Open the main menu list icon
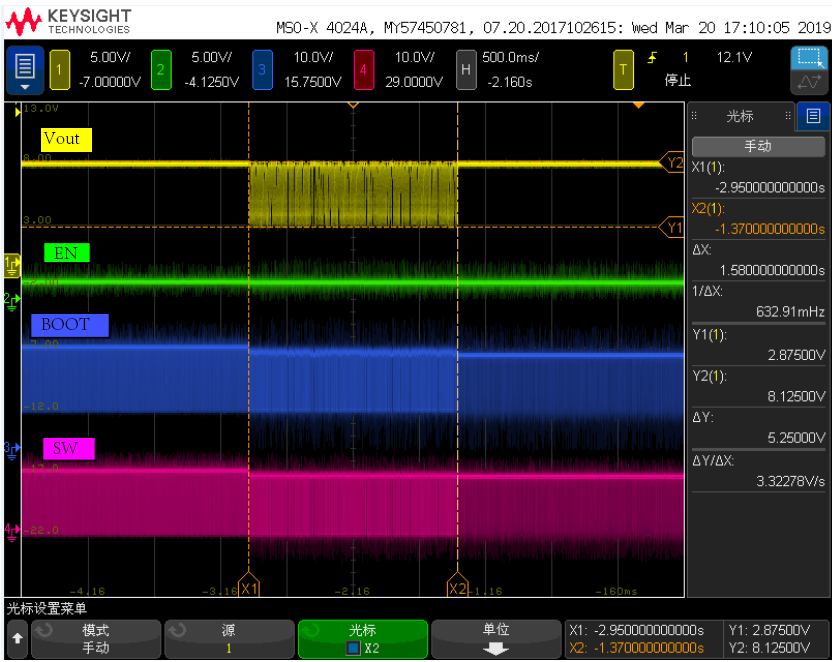Viewport: 834px width, 662px height. [x=24, y=70]
